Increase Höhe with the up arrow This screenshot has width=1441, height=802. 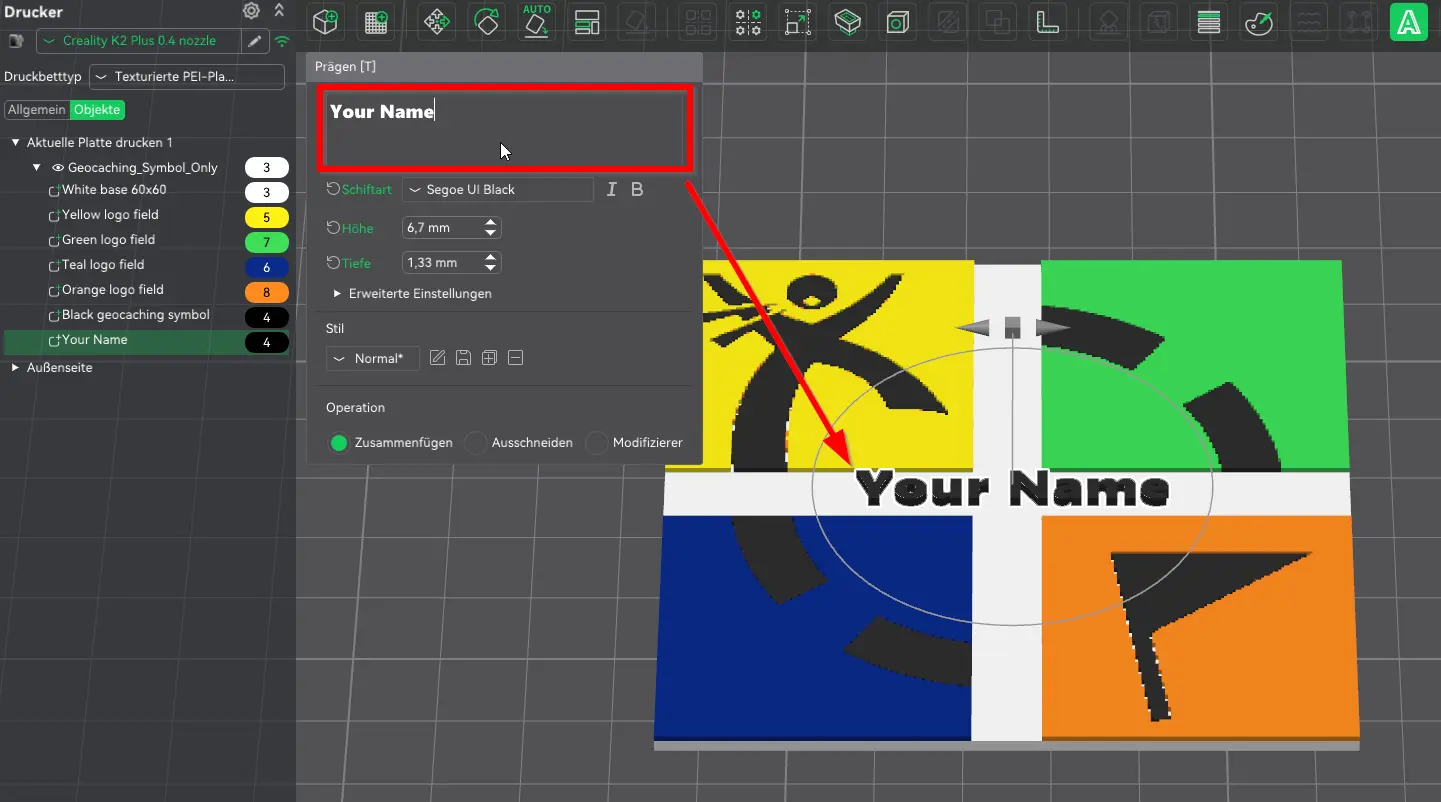pyautogui.click(x=490, y=223)
